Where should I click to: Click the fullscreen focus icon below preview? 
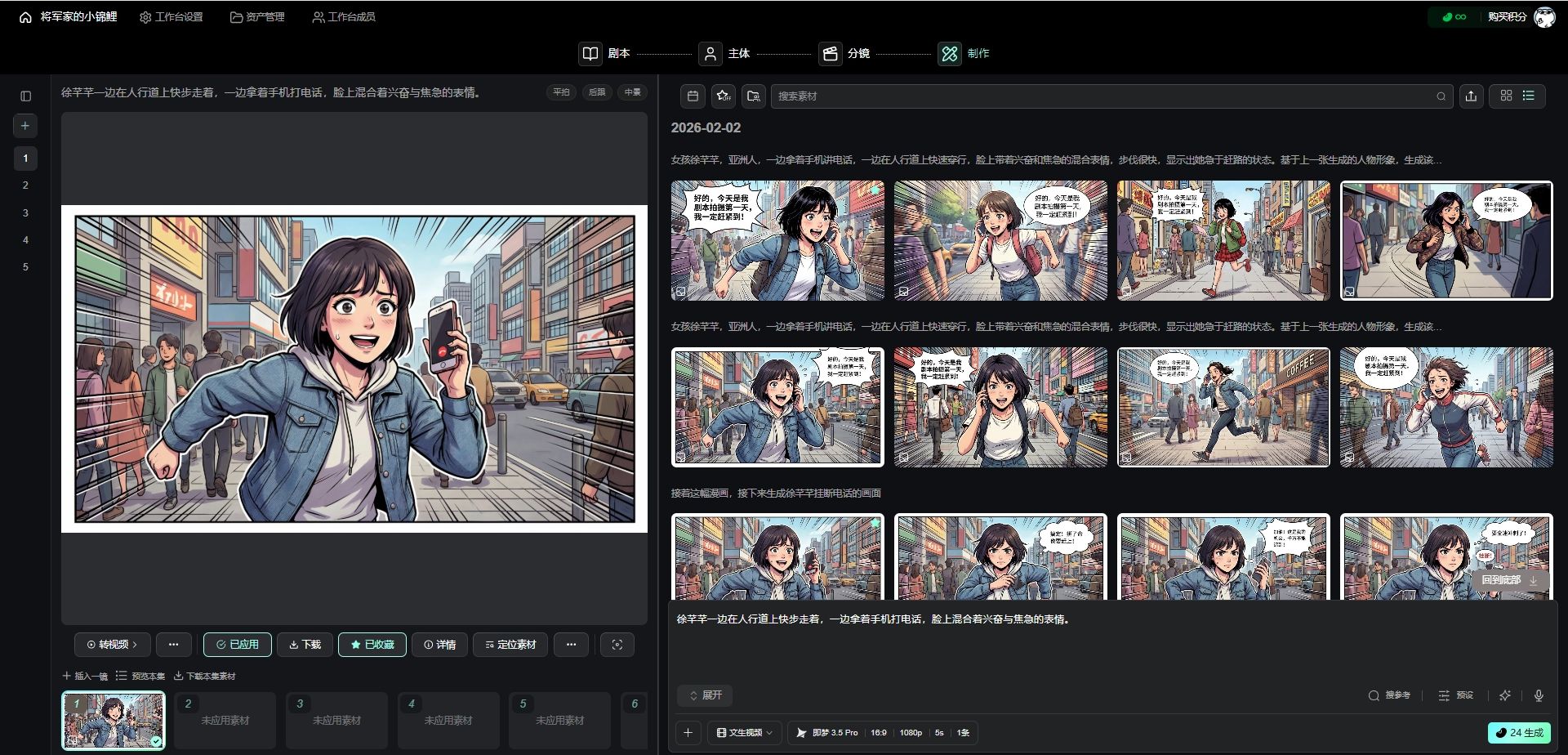pos(617,645)
